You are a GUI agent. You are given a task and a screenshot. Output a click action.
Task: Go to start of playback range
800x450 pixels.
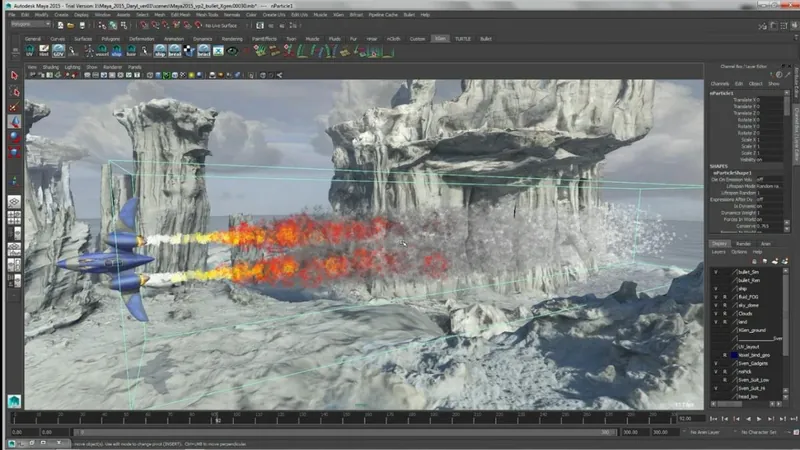click(714, 419)
